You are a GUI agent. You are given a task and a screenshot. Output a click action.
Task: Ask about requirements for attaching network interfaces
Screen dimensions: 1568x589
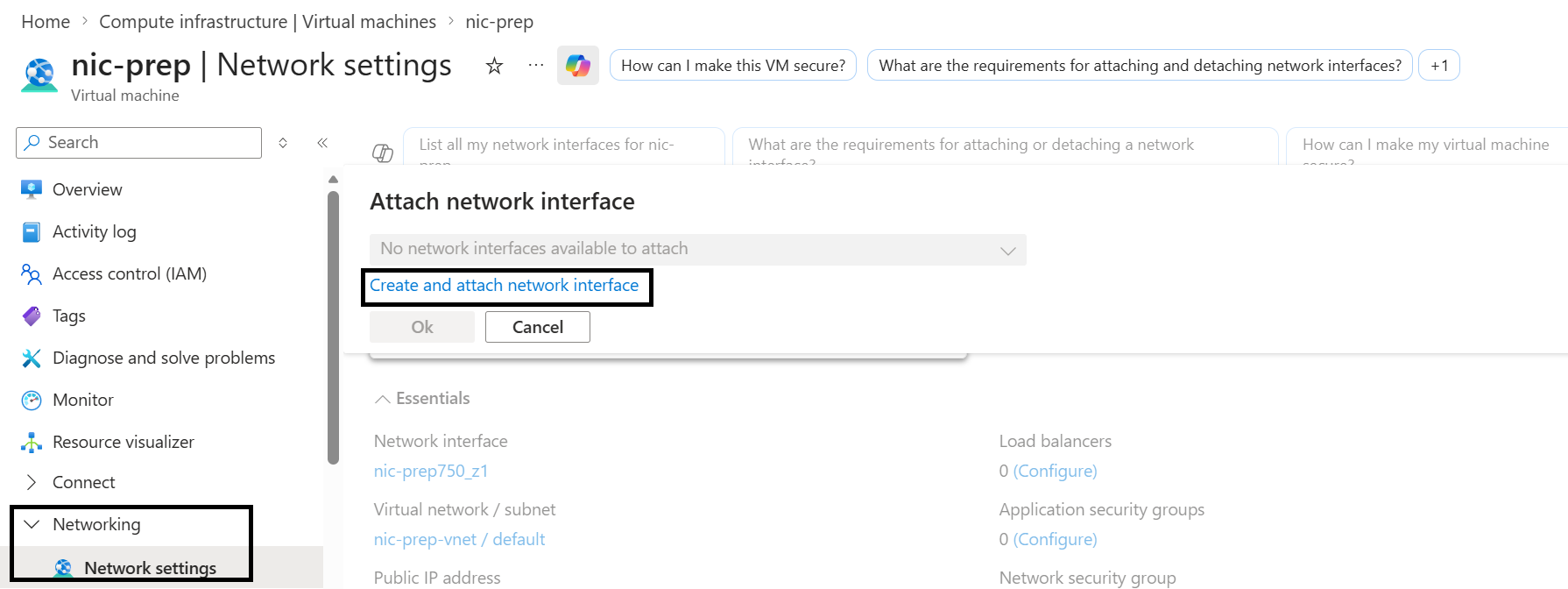pos(1140,66)
